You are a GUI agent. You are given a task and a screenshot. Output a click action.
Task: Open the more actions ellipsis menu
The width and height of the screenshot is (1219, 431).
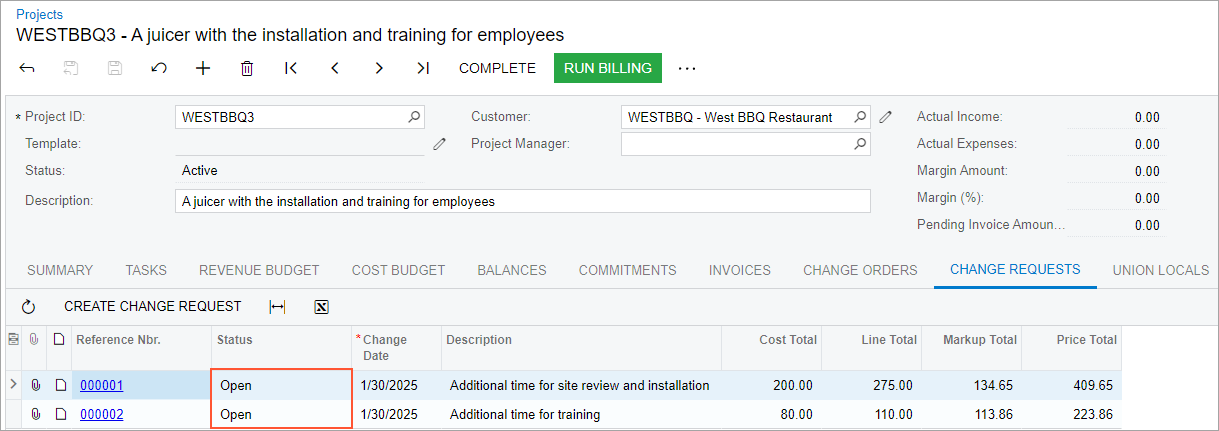click(x=686, y=68)
